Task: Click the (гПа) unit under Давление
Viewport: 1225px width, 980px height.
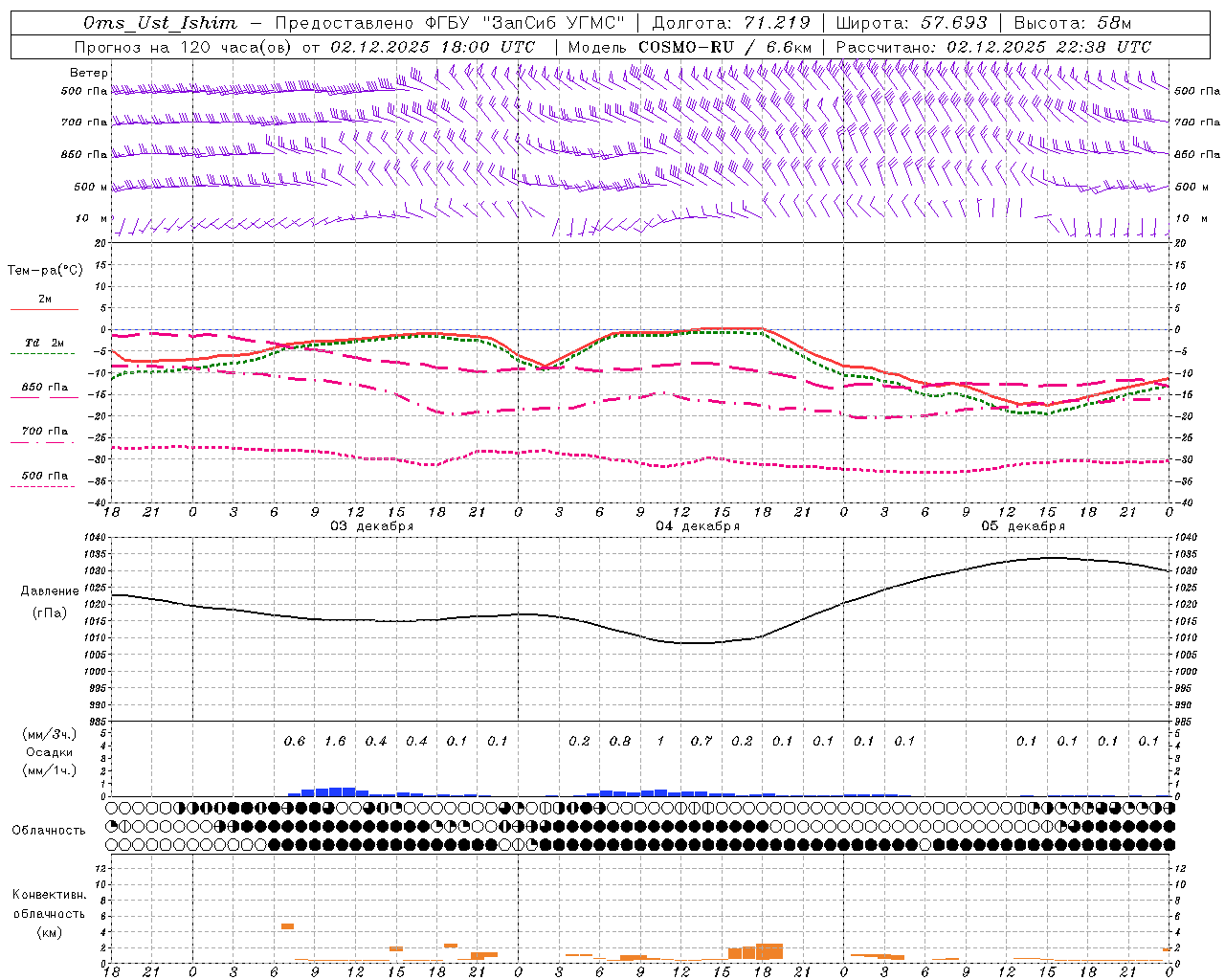Action: (50, 612)
